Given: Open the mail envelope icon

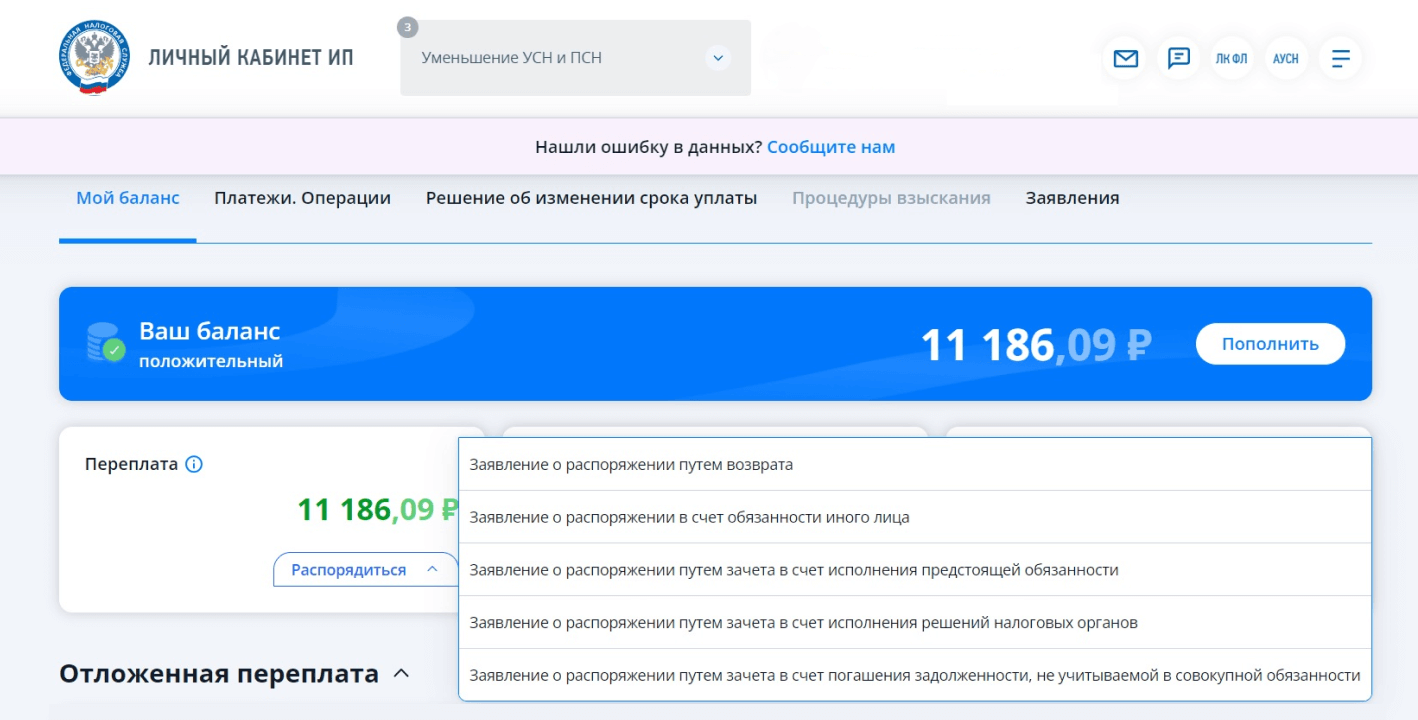Looking at the screenshot, I should point(1125,58).
